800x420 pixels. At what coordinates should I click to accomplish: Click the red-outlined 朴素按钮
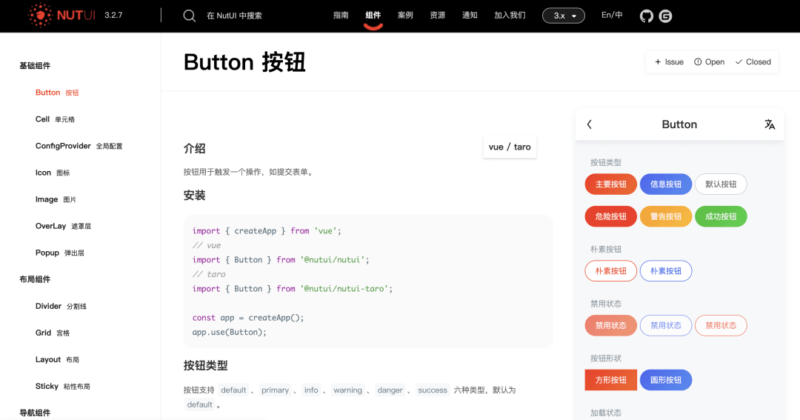(611, 271)
